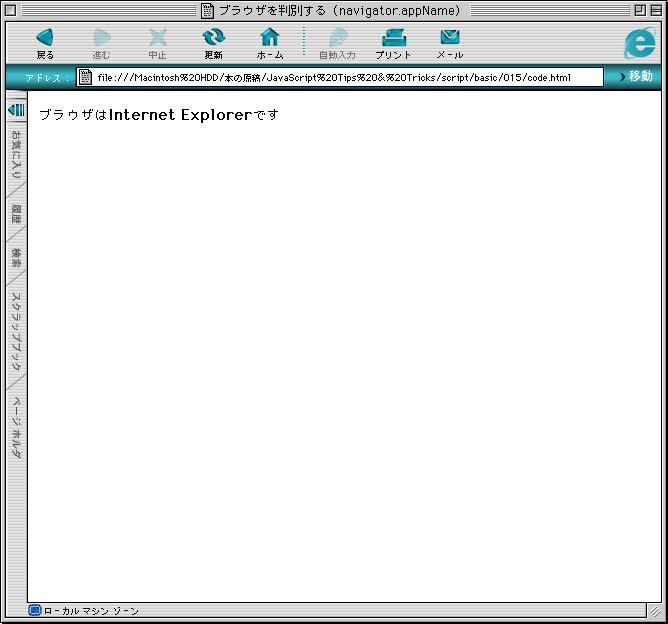Click the ローカル マシン ゾーン status text
This screenshot has height=624, width=668.
pyautogui.click(x=91, y=611)
